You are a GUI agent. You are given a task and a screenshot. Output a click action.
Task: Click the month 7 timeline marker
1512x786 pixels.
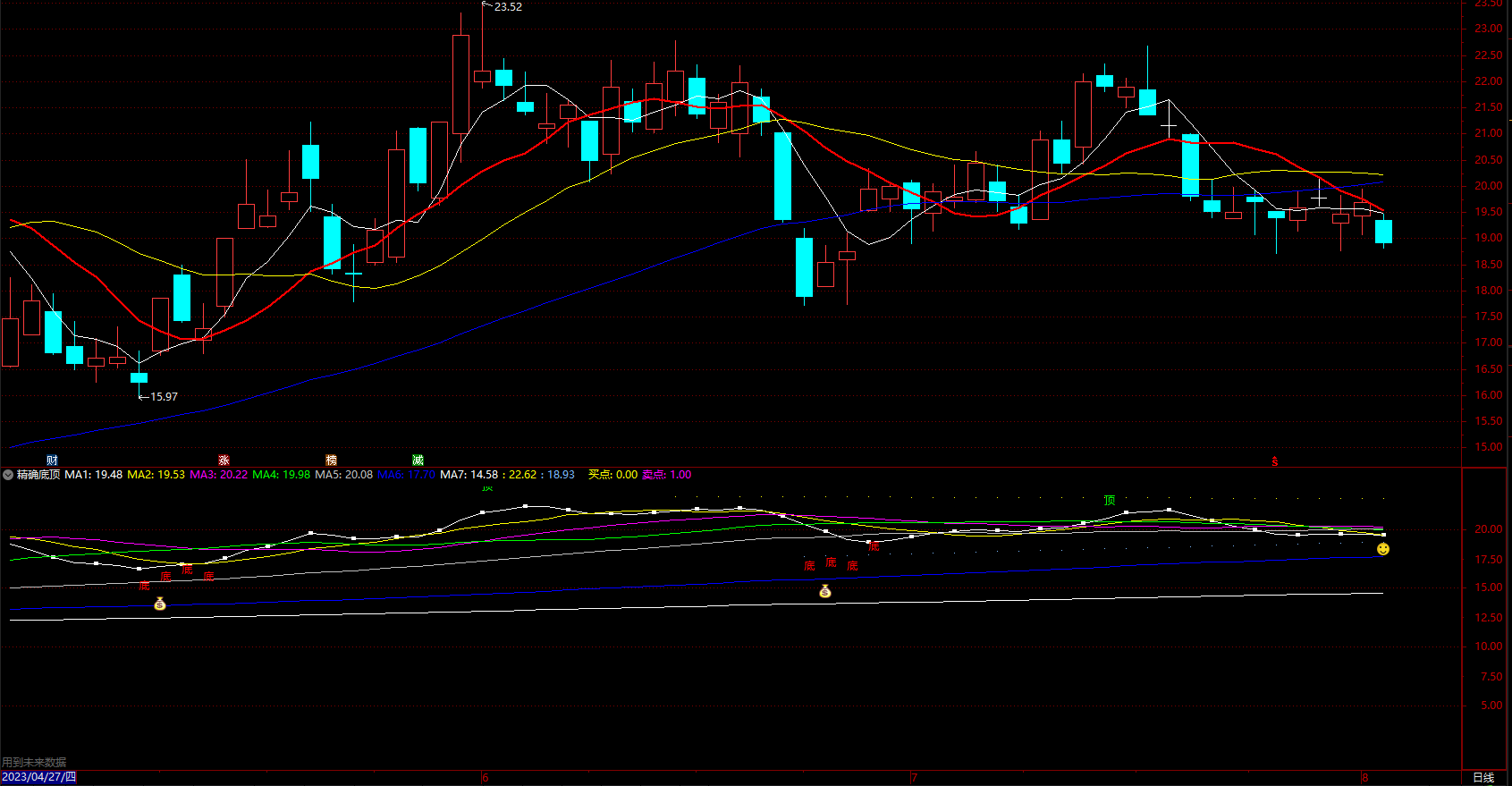tap(914, 778)
